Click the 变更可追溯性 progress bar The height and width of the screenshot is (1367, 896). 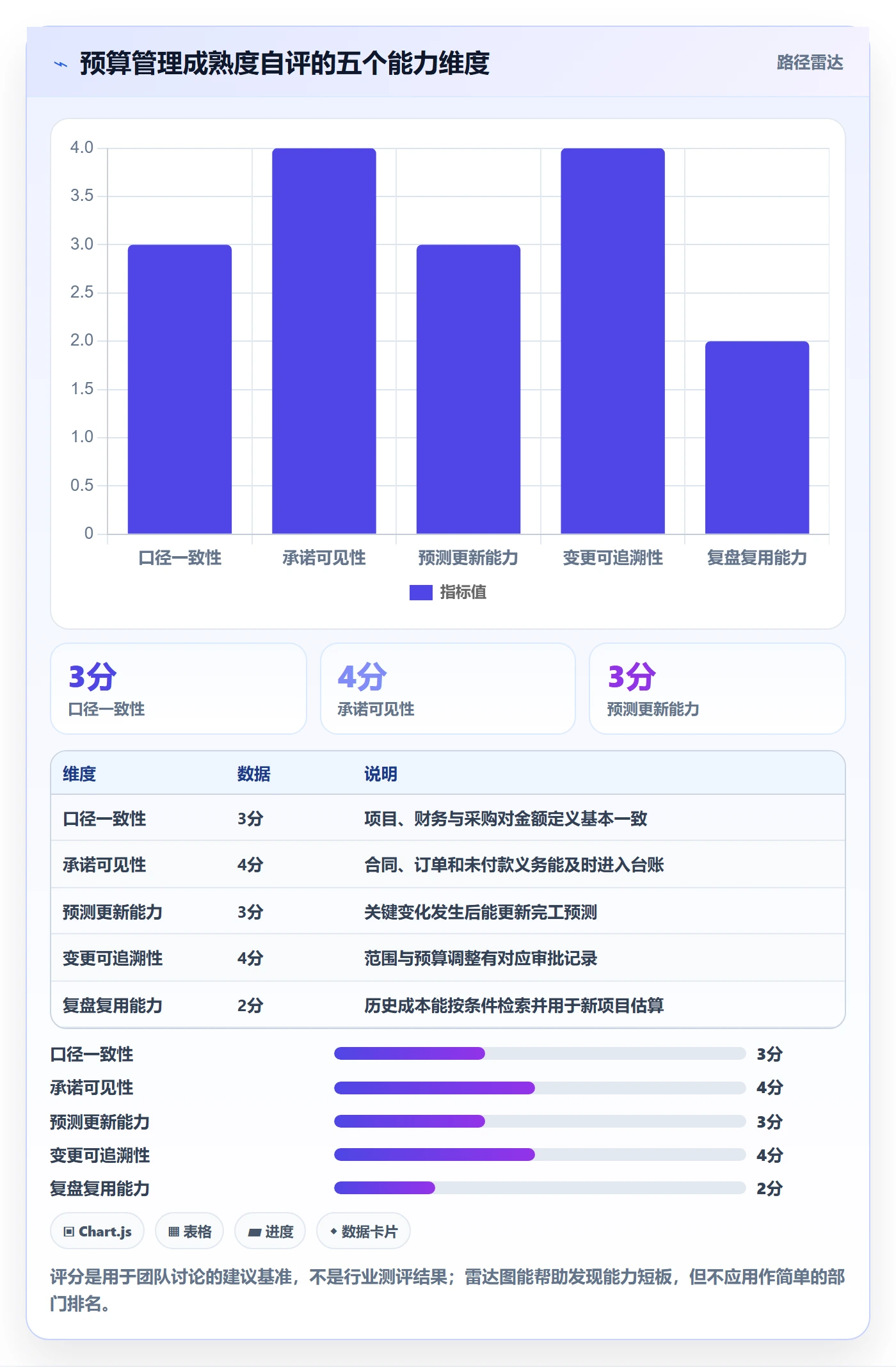click(x=540, y=1155)
